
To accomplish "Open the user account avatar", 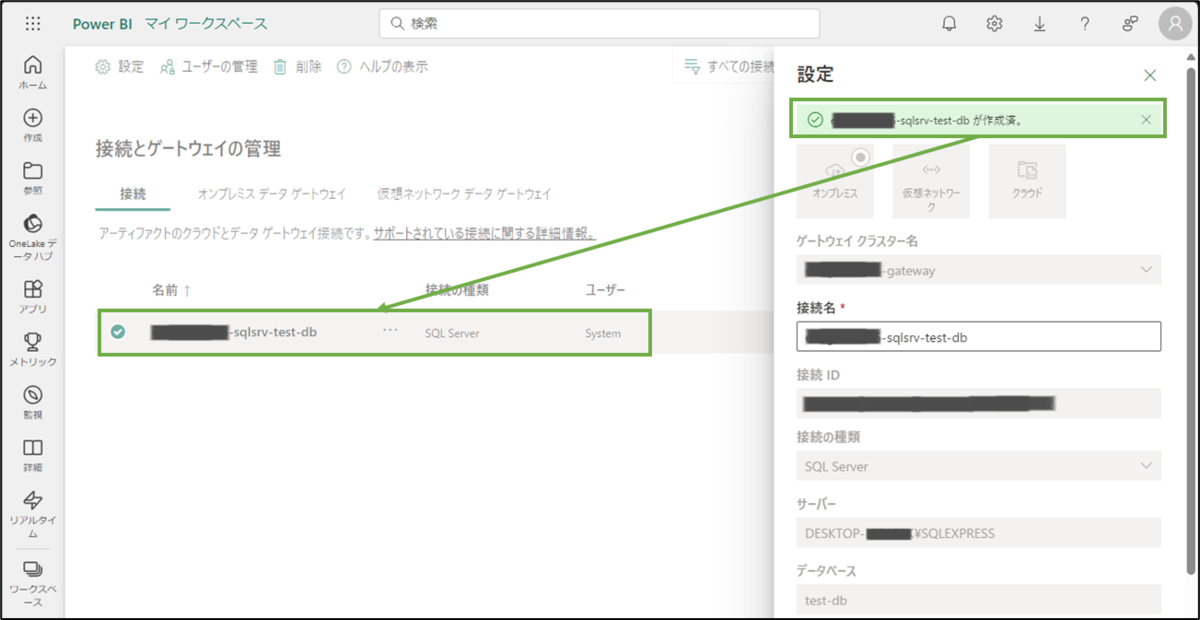I will click(x=1174, y=24).
